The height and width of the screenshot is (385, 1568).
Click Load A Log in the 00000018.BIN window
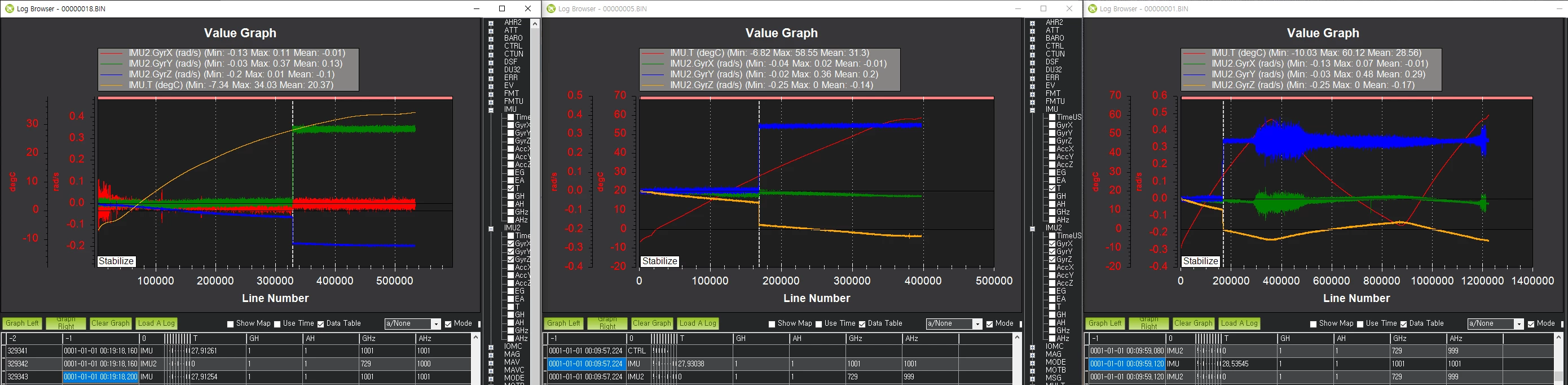pos(156,323)
